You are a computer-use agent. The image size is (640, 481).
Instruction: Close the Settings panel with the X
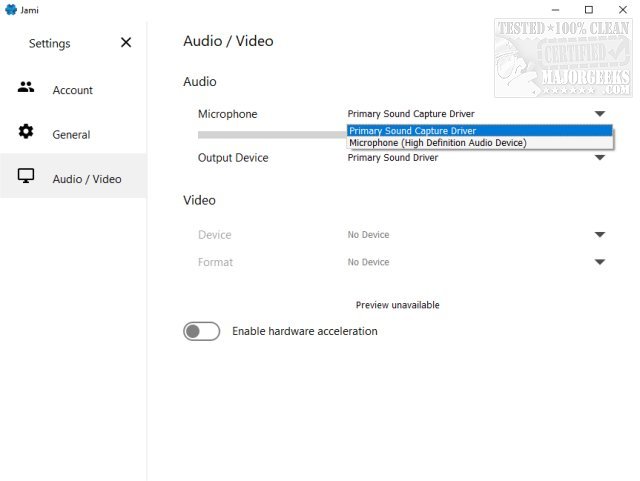(x=126, y=42)
